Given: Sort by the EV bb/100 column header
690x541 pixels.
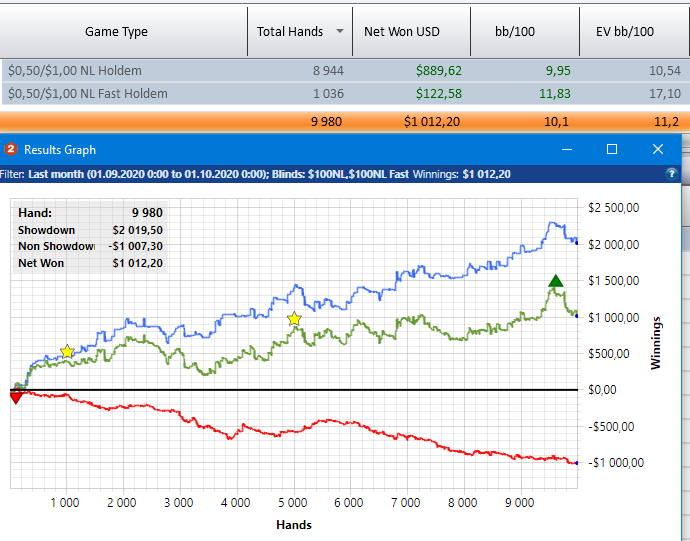Looking at the screenshot, I should 625,31.
